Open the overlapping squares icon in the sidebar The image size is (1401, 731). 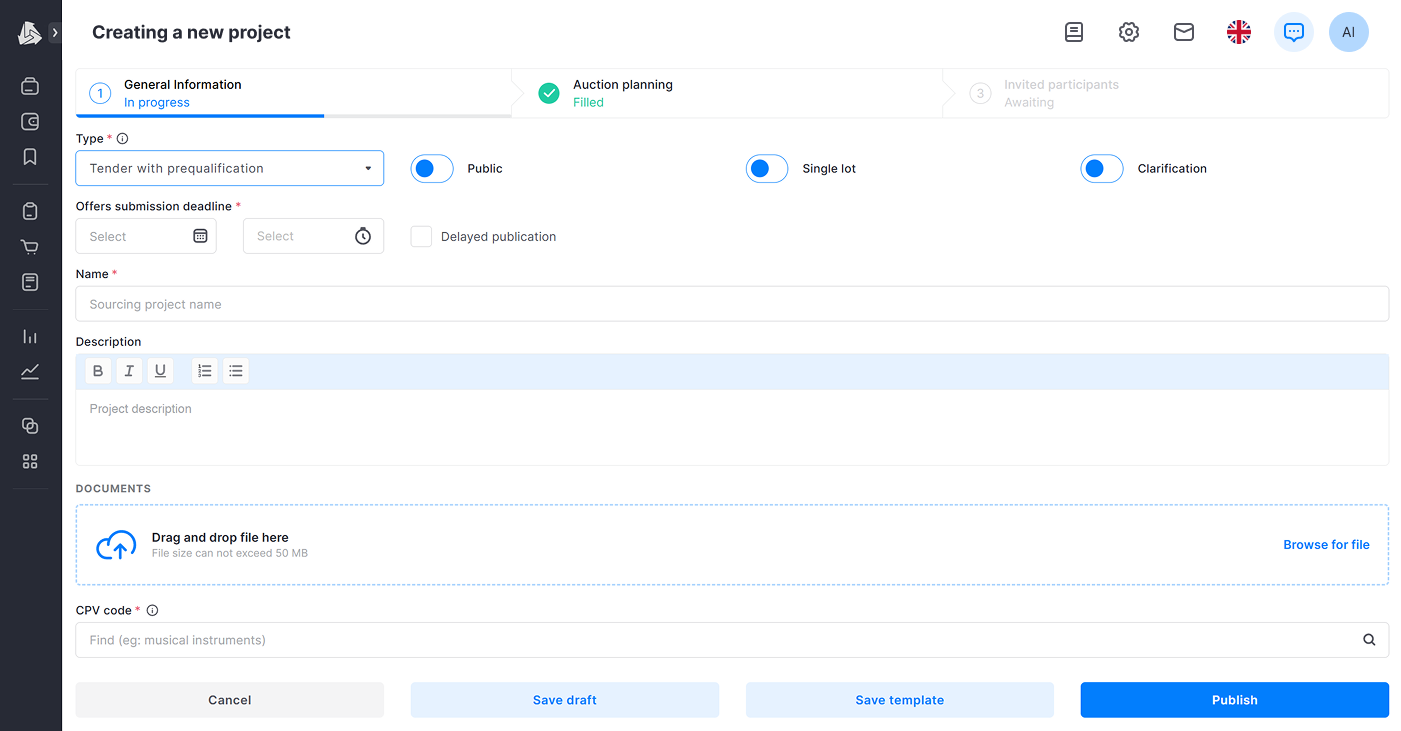click(30, 426)
